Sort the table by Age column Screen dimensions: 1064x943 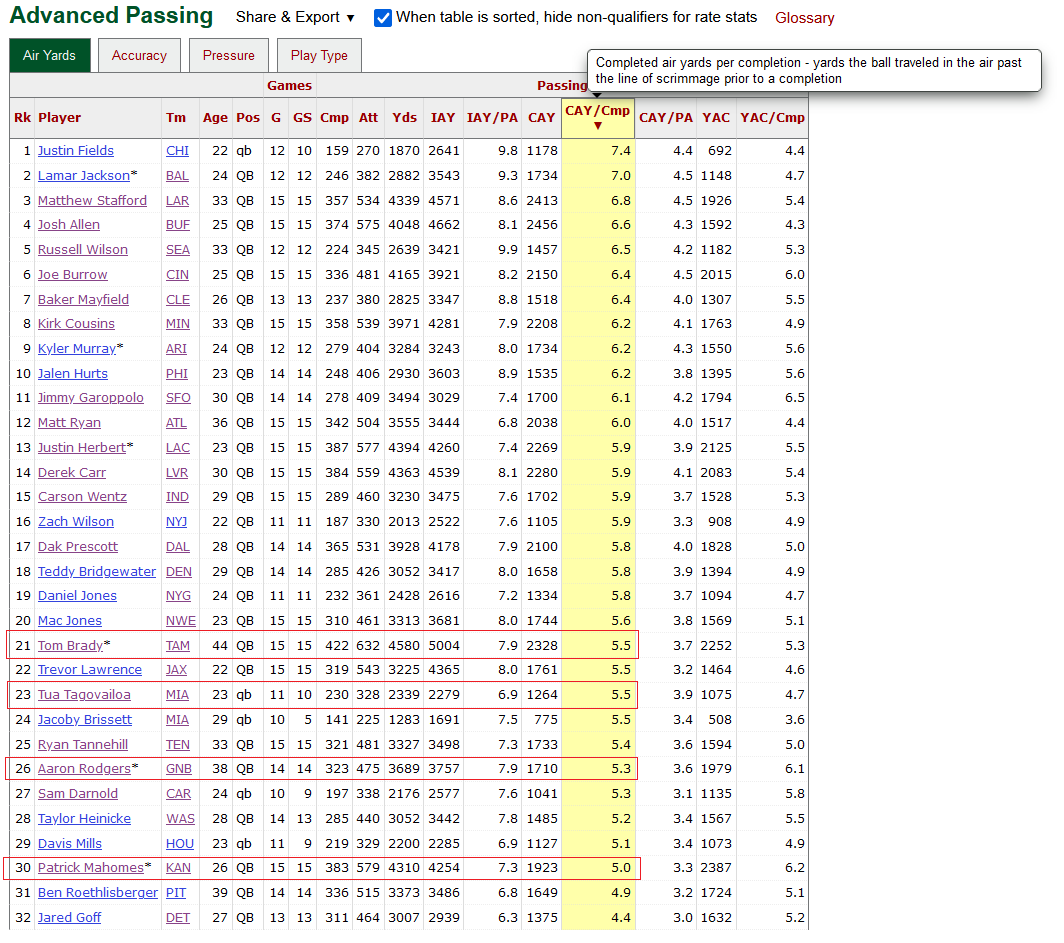215,118
